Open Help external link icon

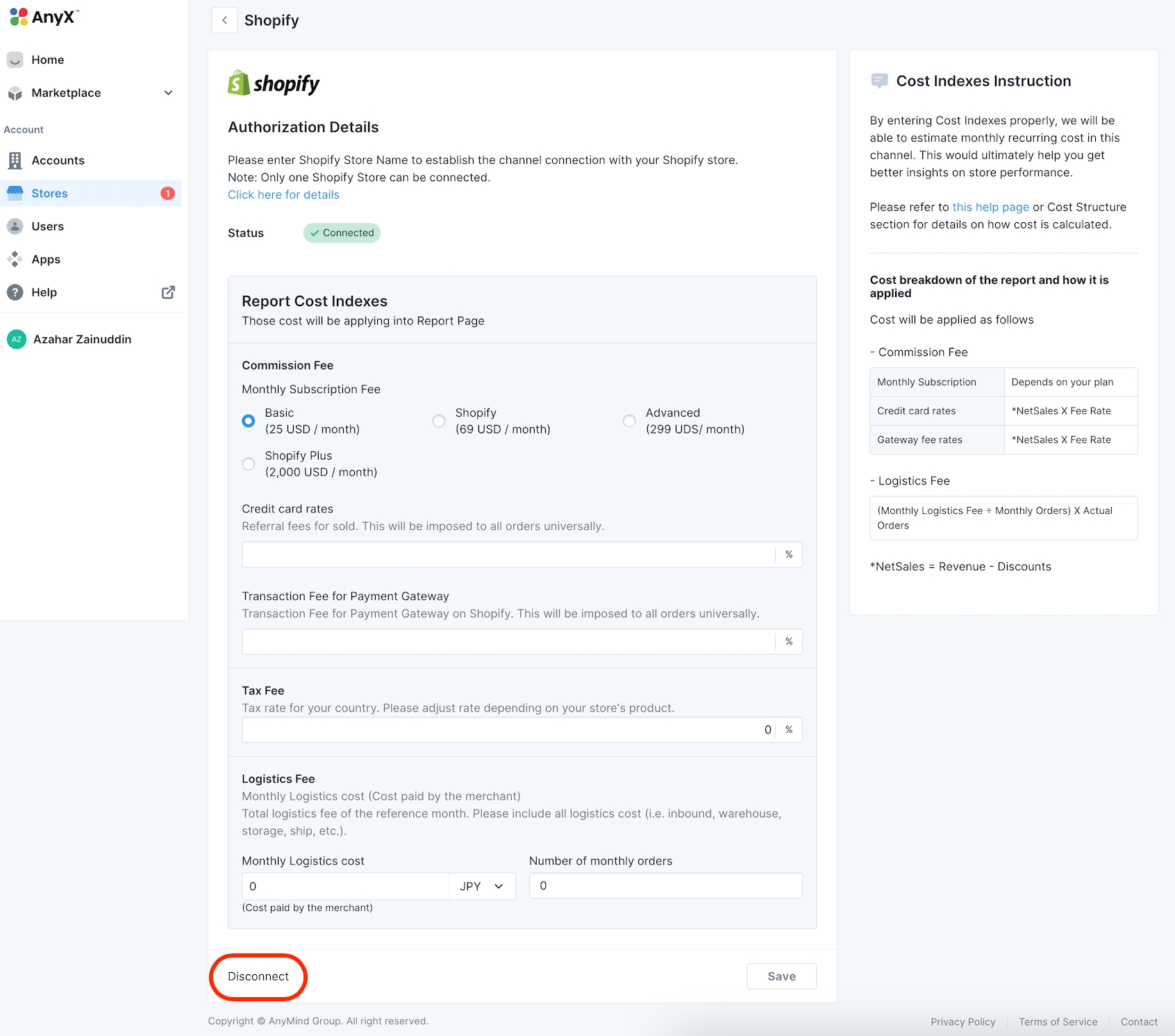pyautogui.click(x=168, y=292)
